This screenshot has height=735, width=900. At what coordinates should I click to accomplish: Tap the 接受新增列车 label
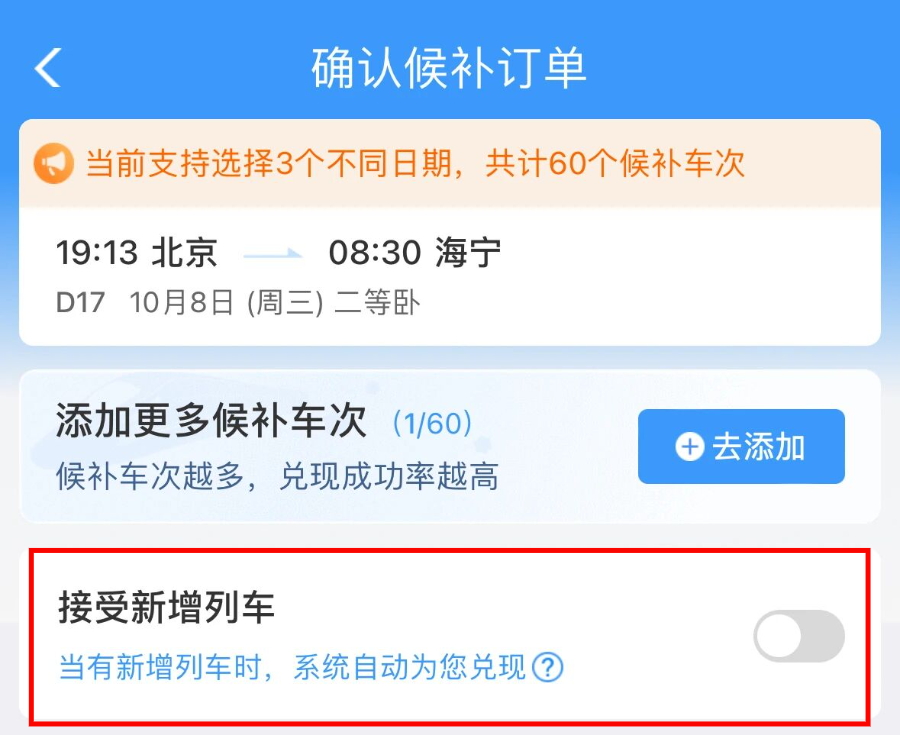click(166, 608)
